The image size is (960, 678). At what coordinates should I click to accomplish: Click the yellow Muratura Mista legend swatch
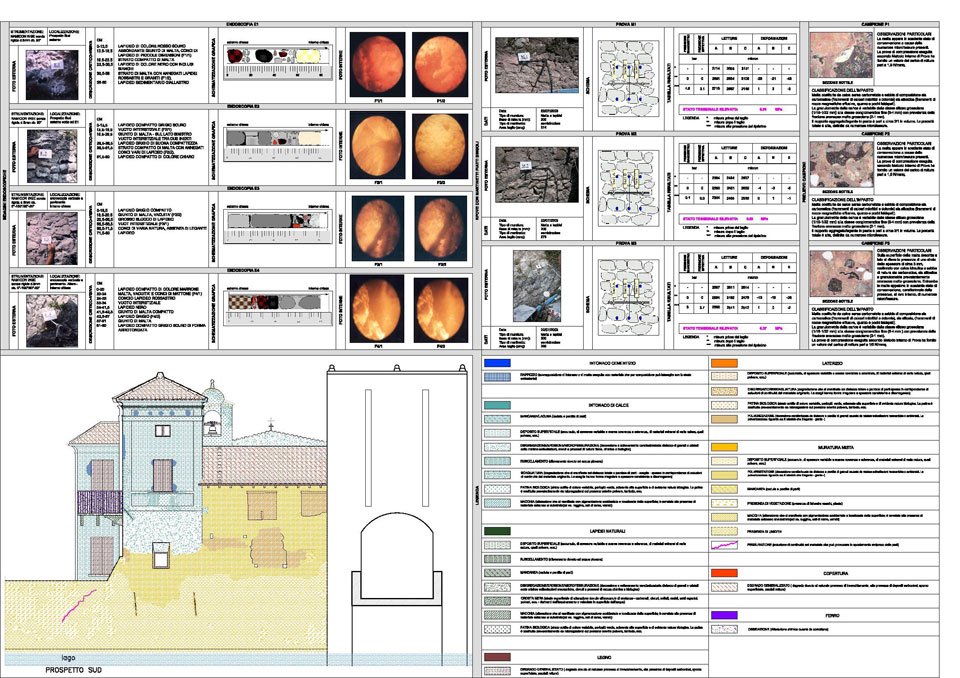(724, 447)
